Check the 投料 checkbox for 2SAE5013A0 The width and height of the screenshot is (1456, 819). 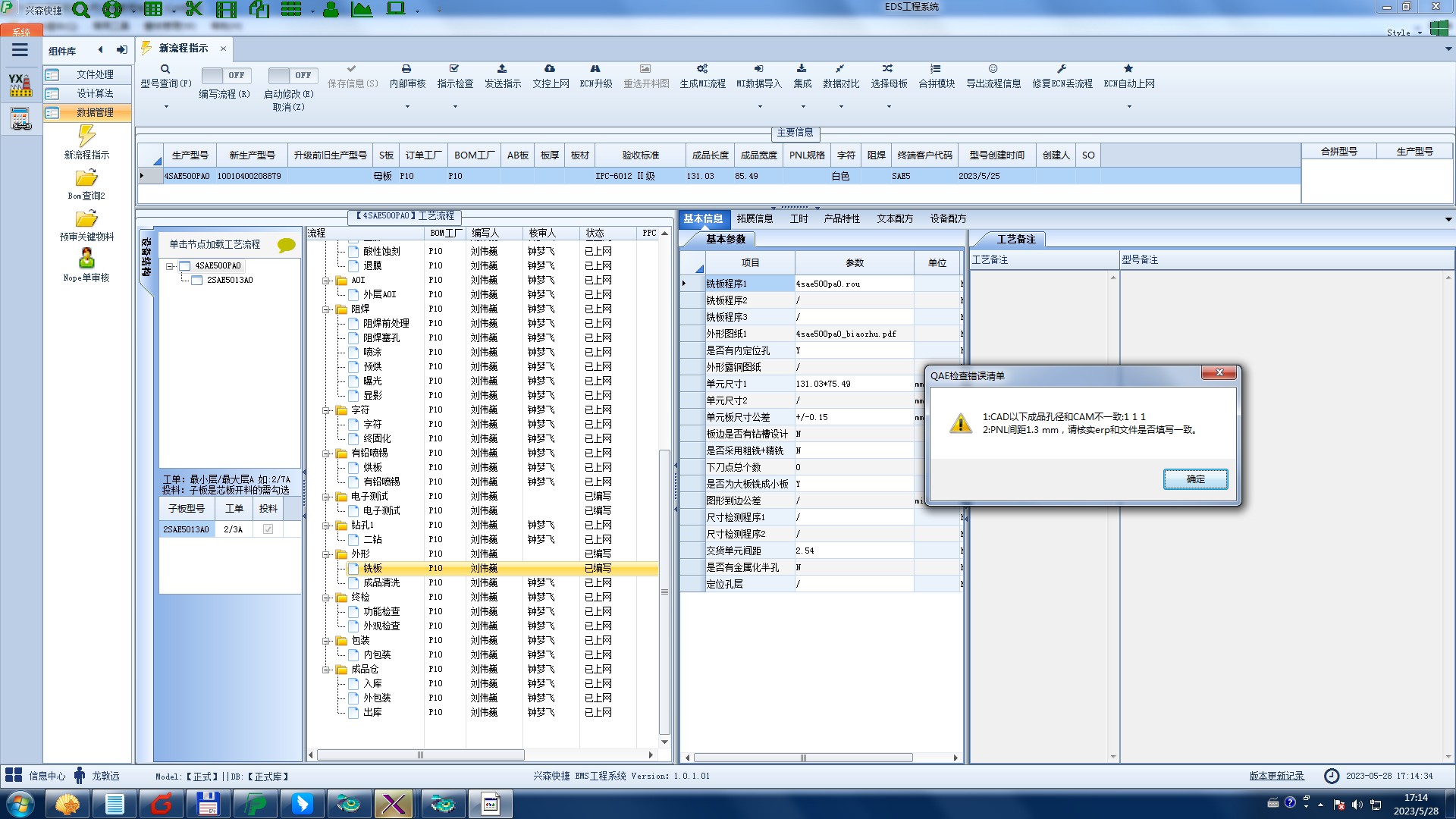click(268, 529)
